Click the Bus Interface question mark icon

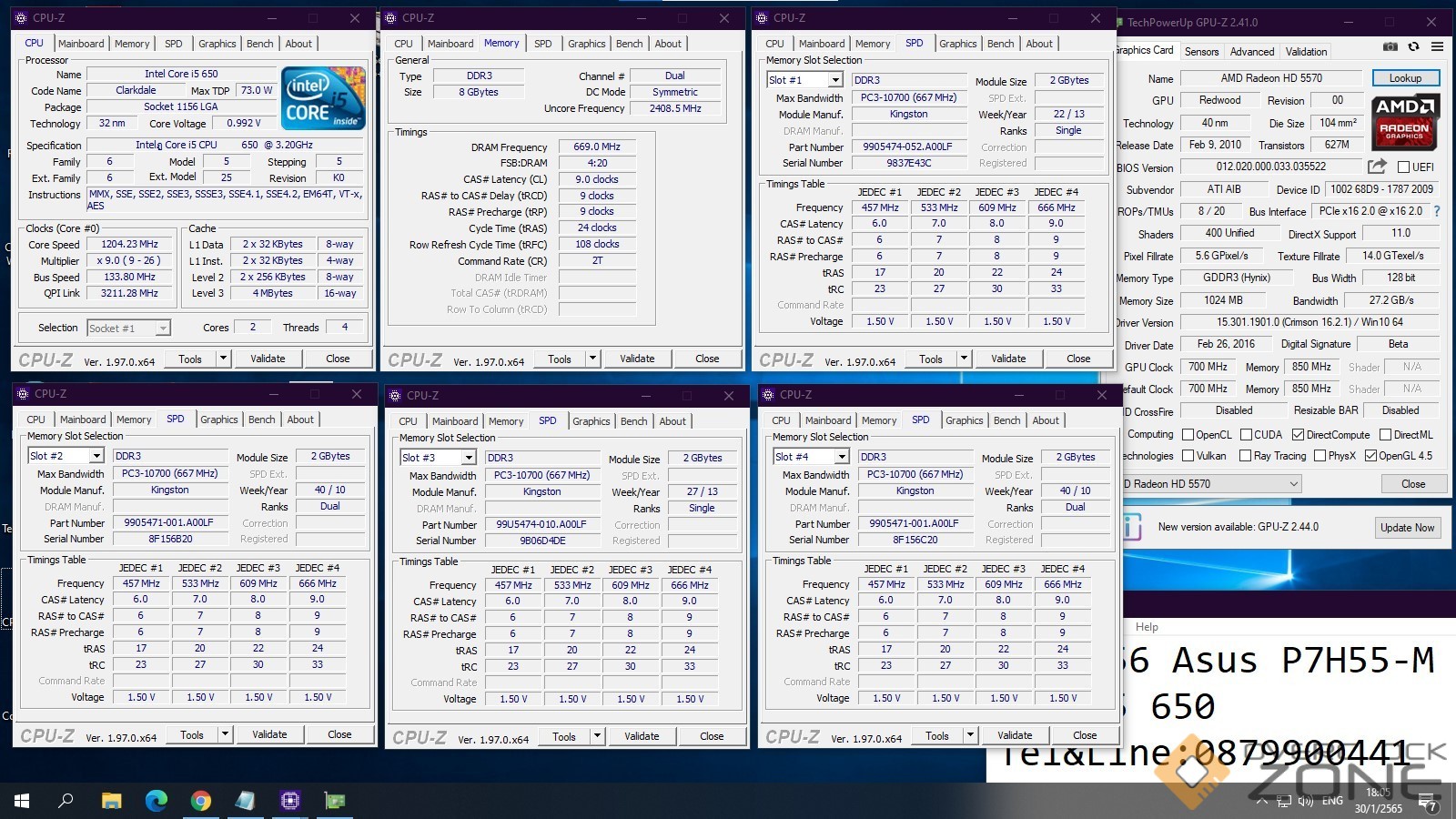1437,211
